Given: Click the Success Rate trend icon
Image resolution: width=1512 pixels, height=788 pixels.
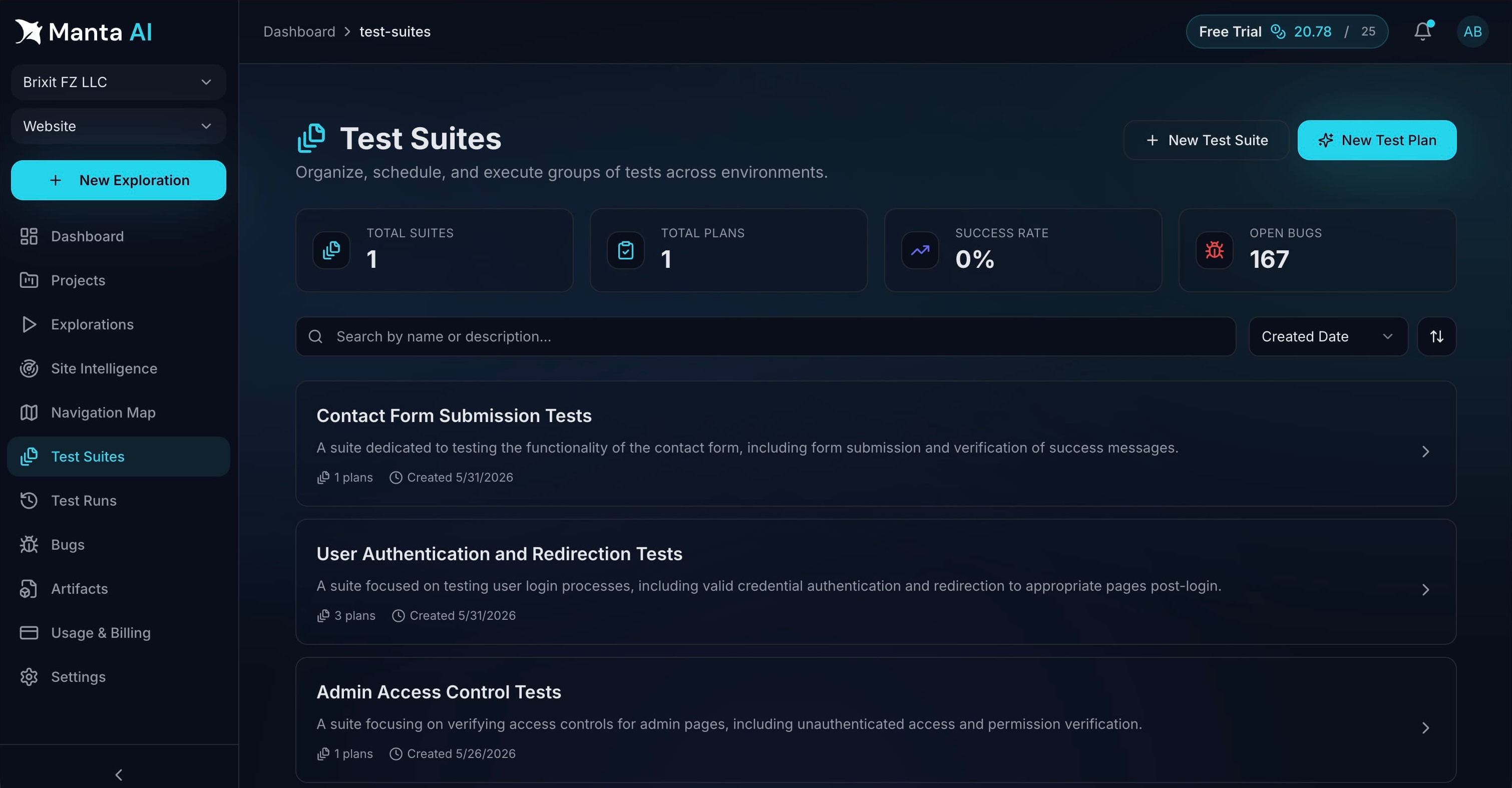Looking at the screenshot, I should (920, 250).
